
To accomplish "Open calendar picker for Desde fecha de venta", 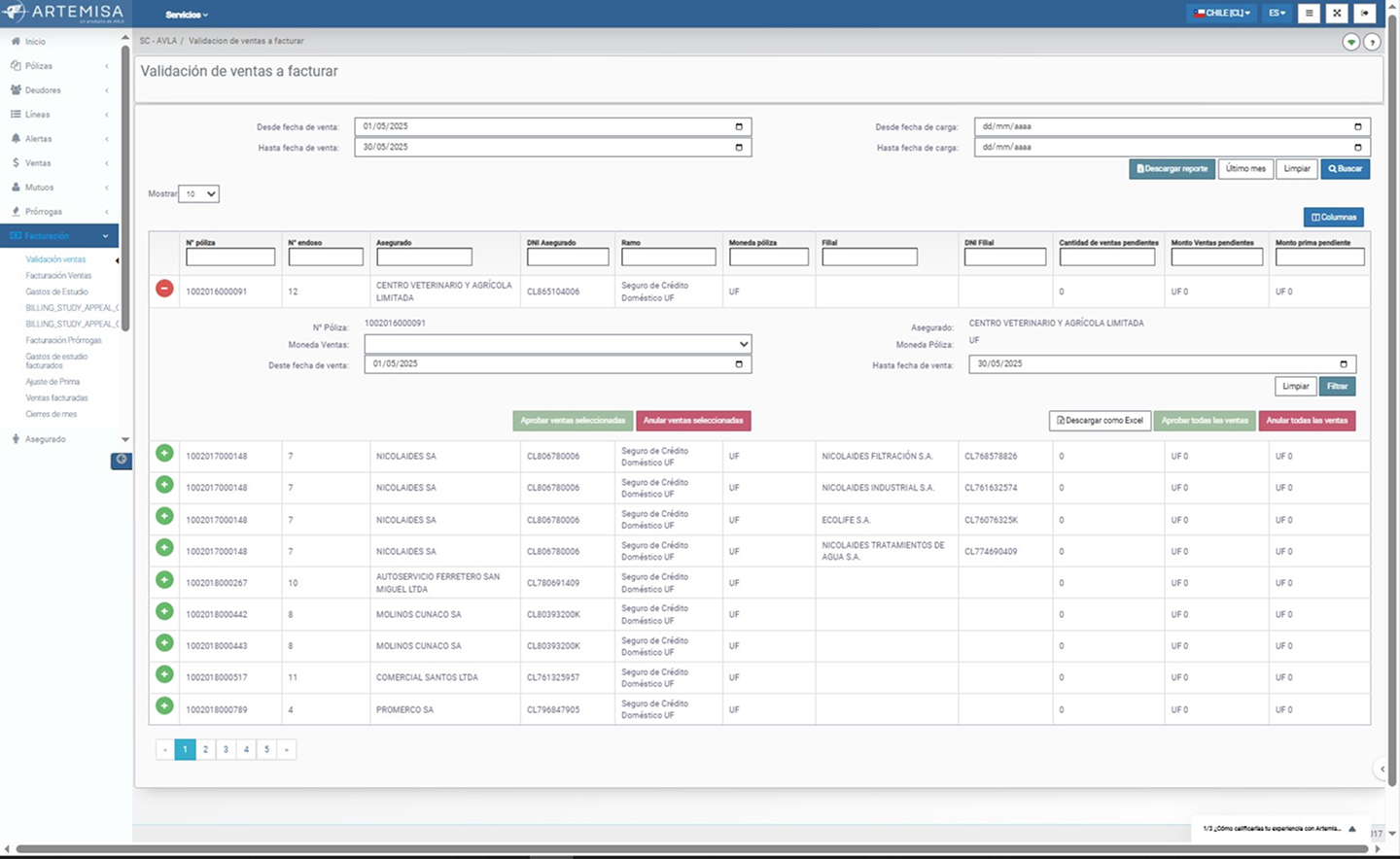I will point(739,126).
